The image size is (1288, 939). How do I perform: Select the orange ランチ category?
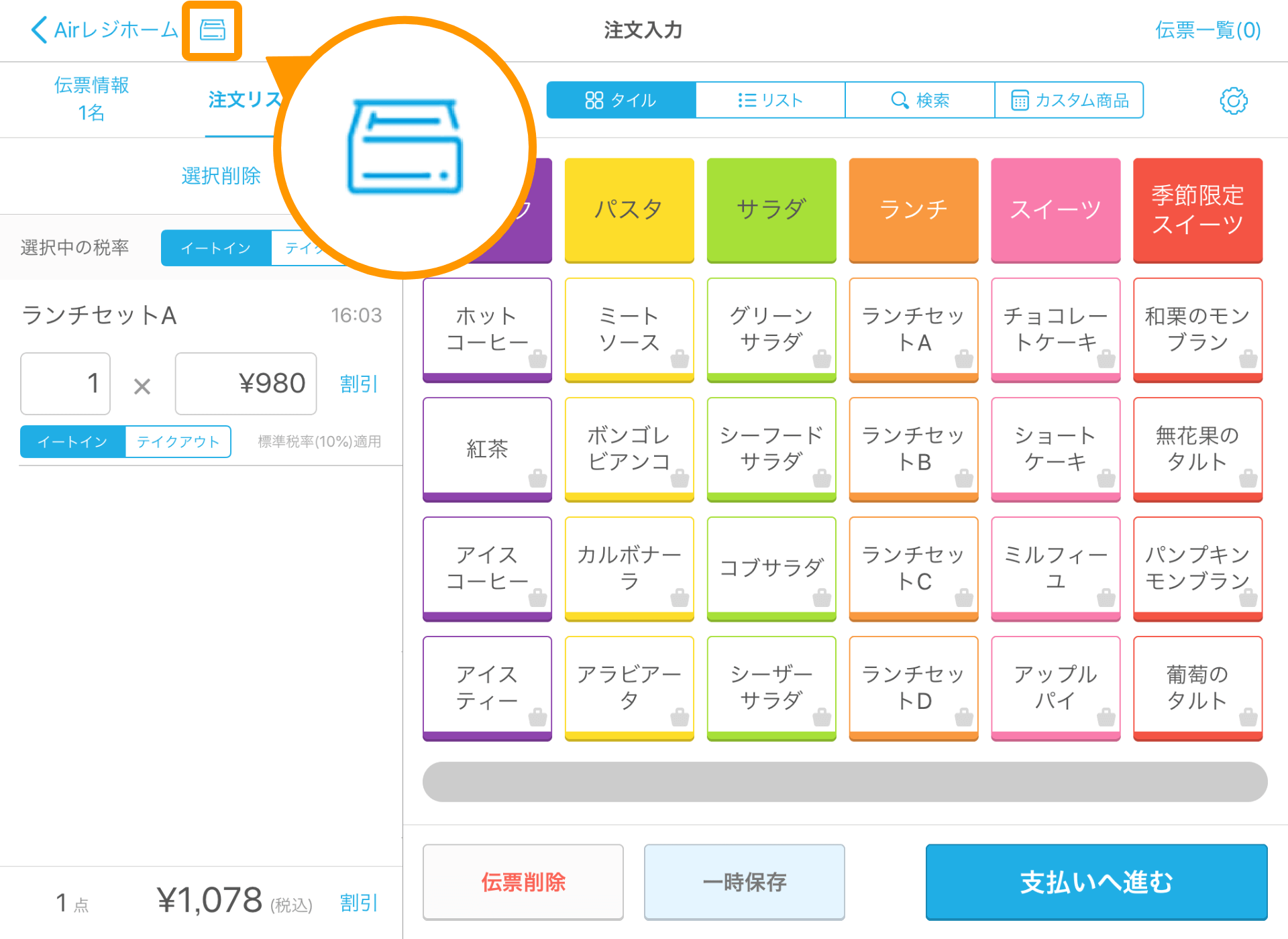(x=914, y=210)
